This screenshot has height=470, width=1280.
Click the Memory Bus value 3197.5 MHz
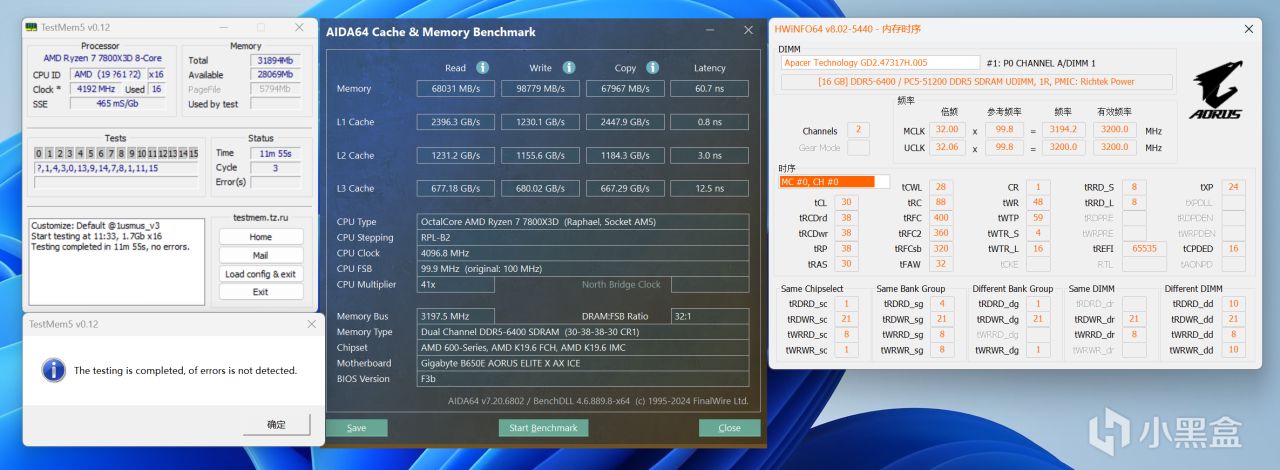tap(456, 316)
